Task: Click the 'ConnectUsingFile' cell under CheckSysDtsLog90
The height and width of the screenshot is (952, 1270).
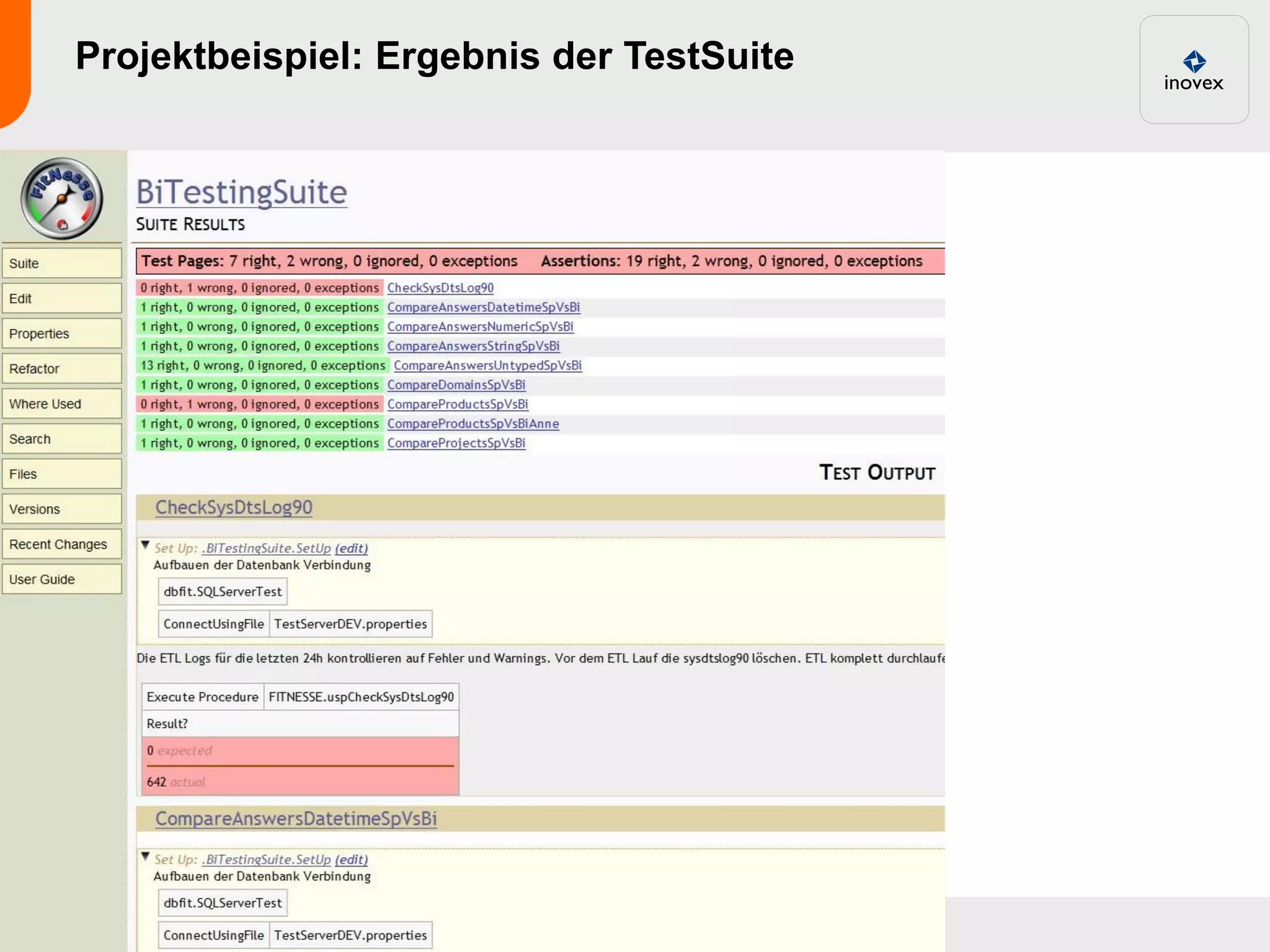Action: pyautogui.click(x=214, y=624)
